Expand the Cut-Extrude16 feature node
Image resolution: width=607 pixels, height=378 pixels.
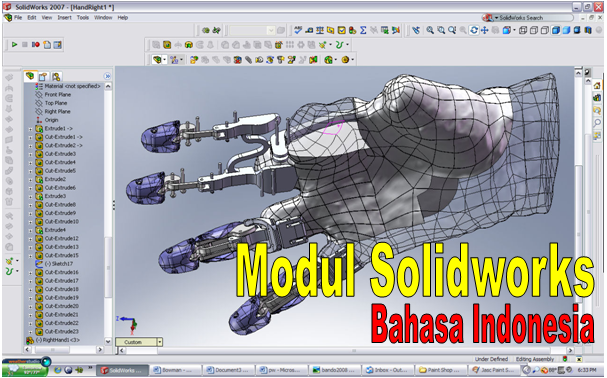point(30,273)
